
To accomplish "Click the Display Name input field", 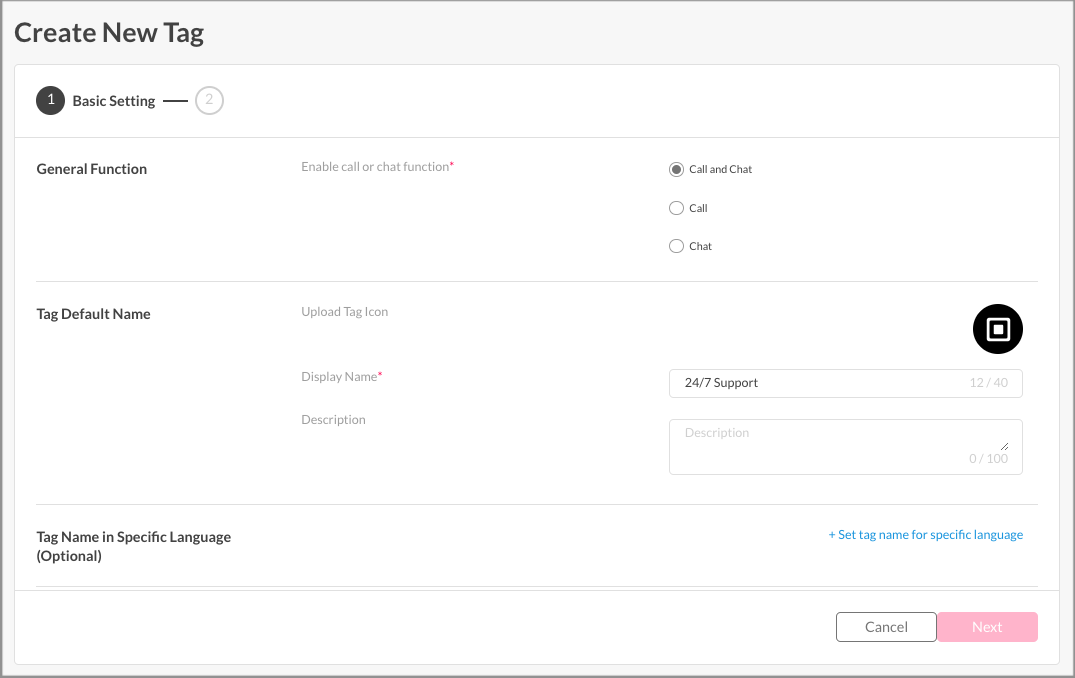I will (x=820, y=383).
